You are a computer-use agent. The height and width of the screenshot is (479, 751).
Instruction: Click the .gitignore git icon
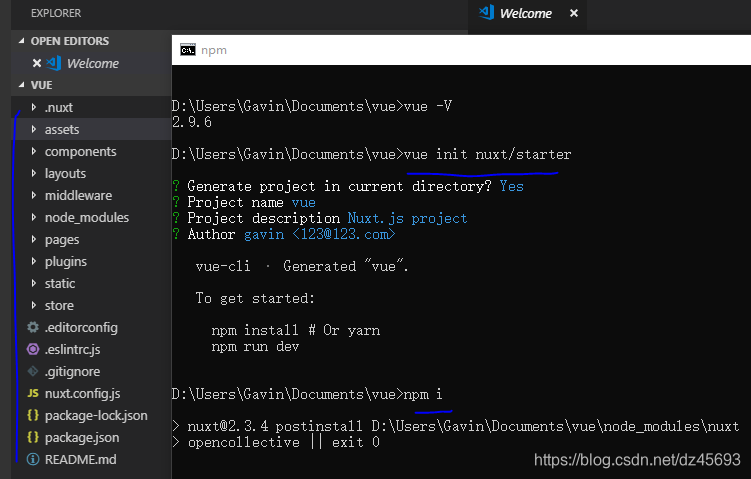[33, 371]
